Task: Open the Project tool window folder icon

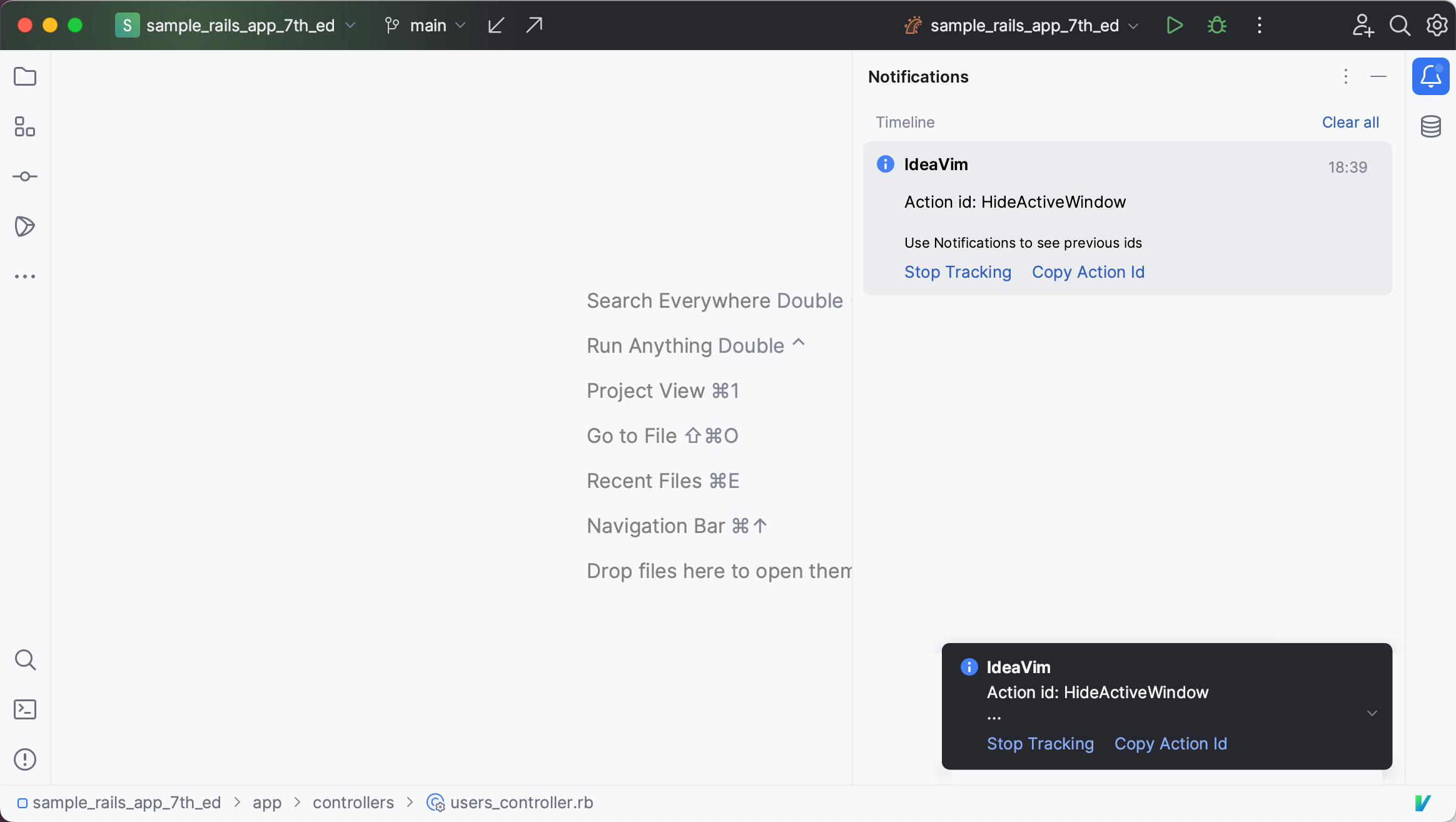Action: pos(25,76)
